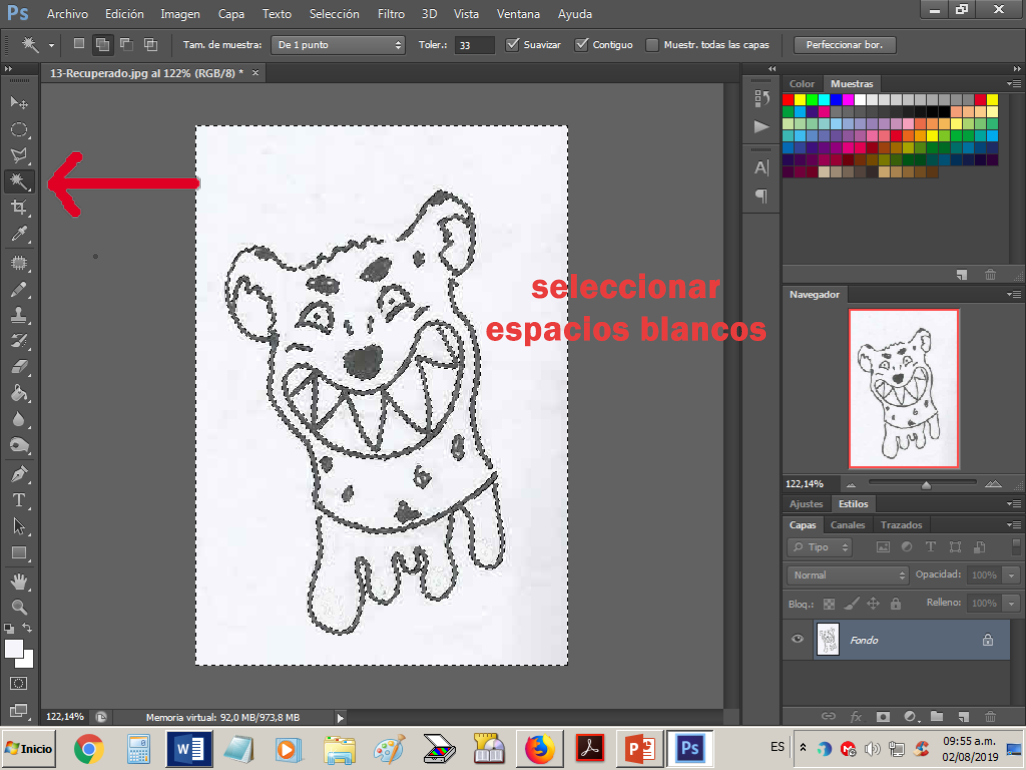This screenshot has height=770, width=1026.
Task: Select the Healing Brush tool
Action: point(19,263)
